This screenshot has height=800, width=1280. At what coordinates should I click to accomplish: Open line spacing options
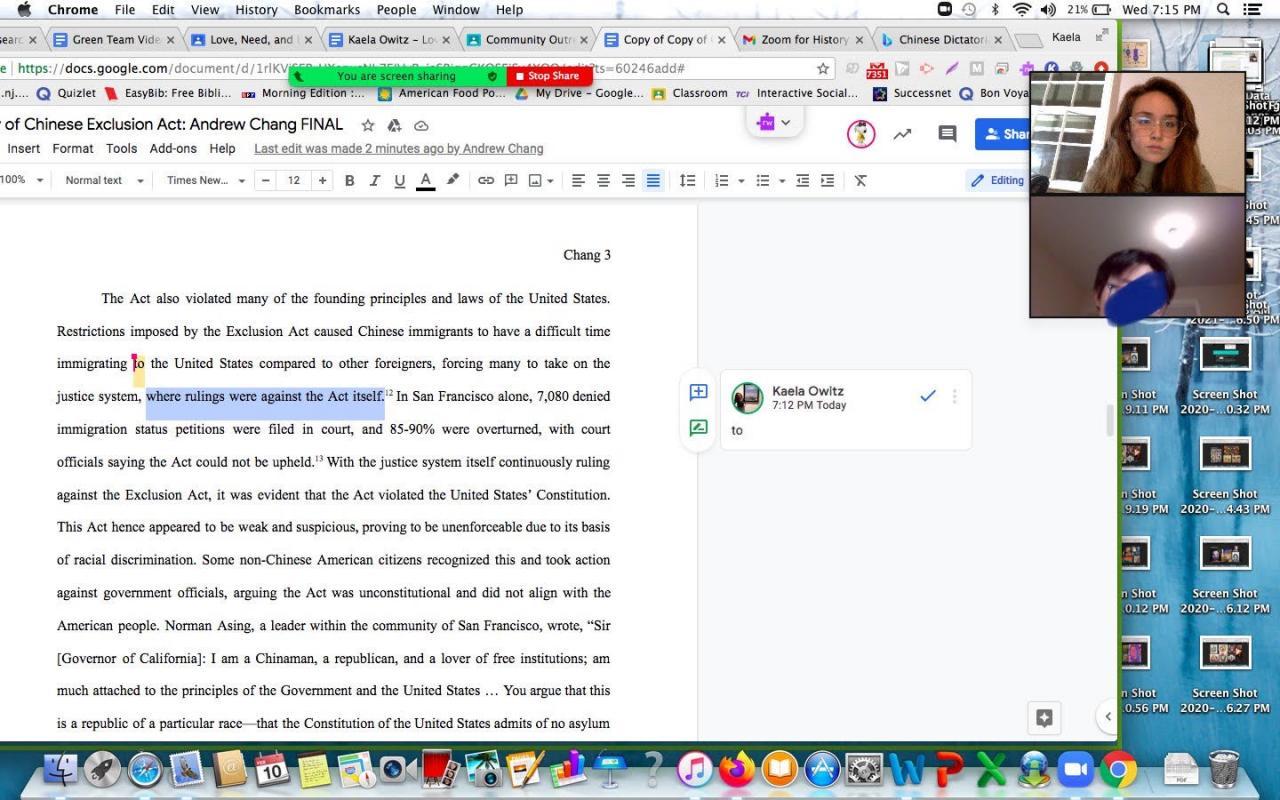pyautogui.click(x=687, y=180)
